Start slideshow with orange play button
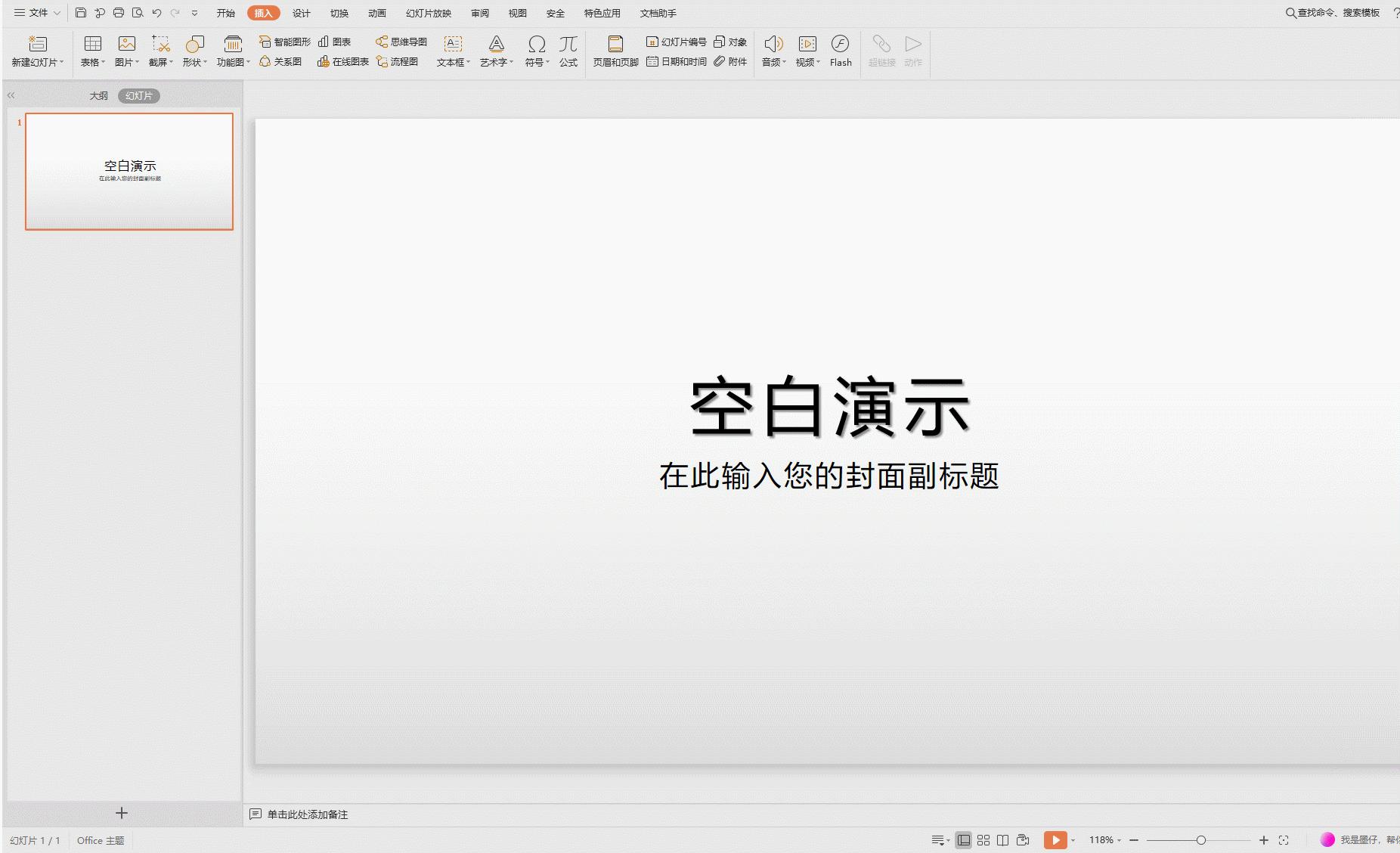Image resolution: width=1400 pixels, height=853 pixels. click(x=1055, y=840)
